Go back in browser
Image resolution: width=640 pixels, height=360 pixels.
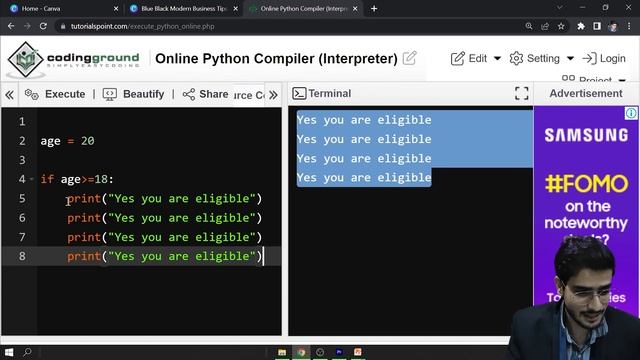tap(11, 26)
